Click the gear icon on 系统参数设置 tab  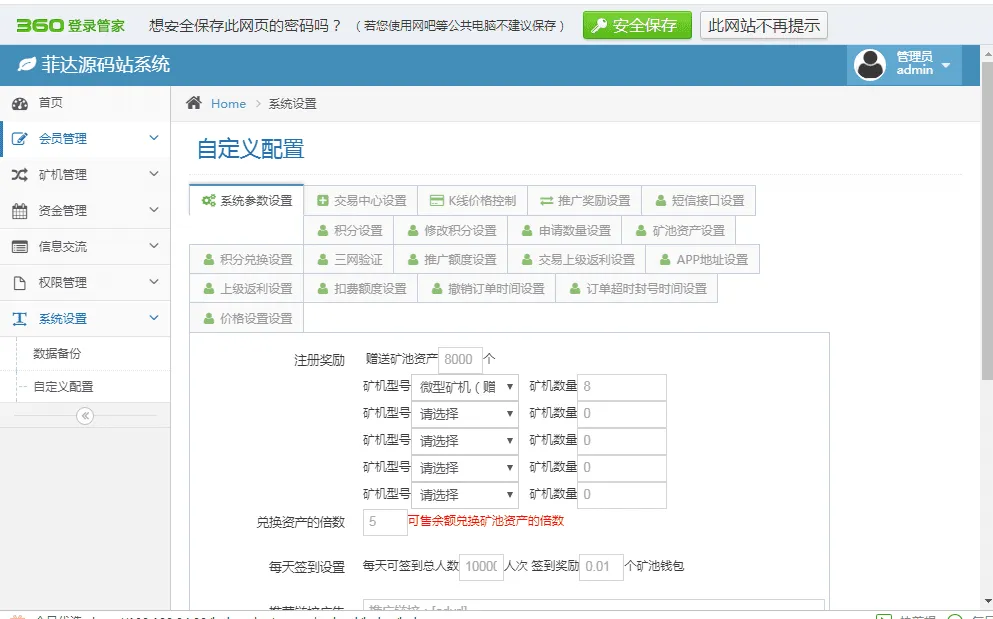point(211,199)
